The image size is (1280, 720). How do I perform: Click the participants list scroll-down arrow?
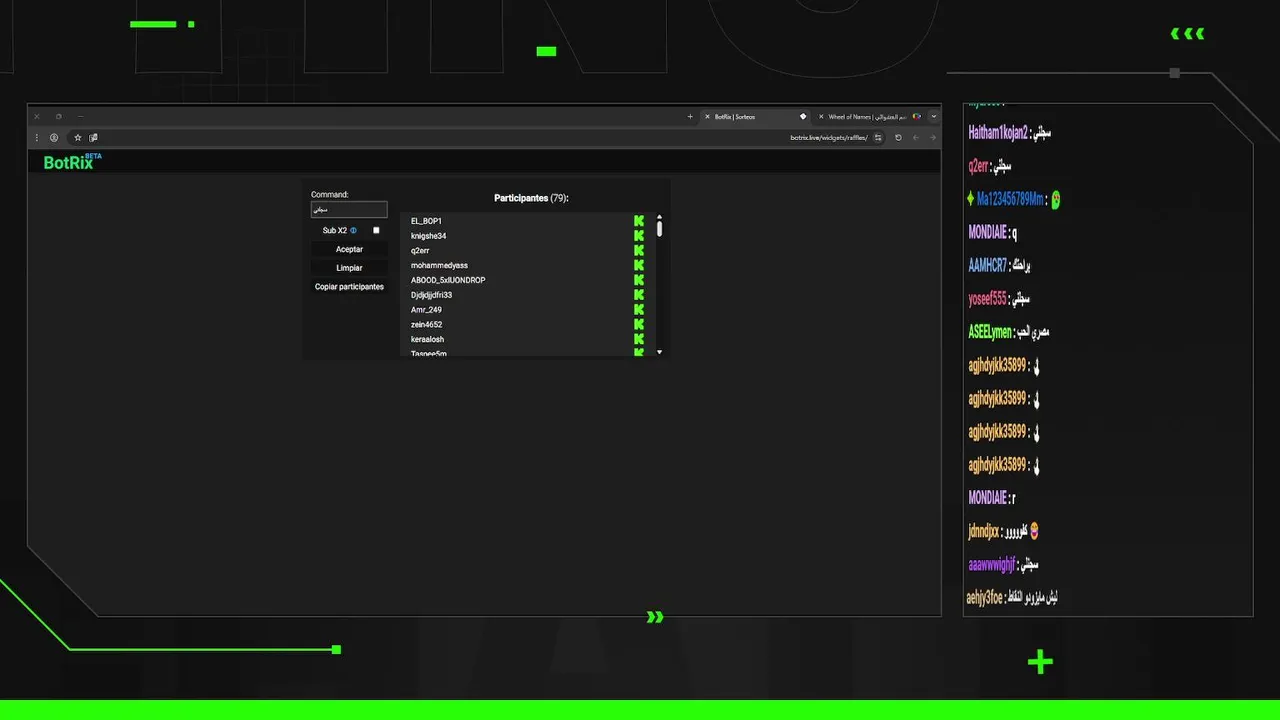659,352
